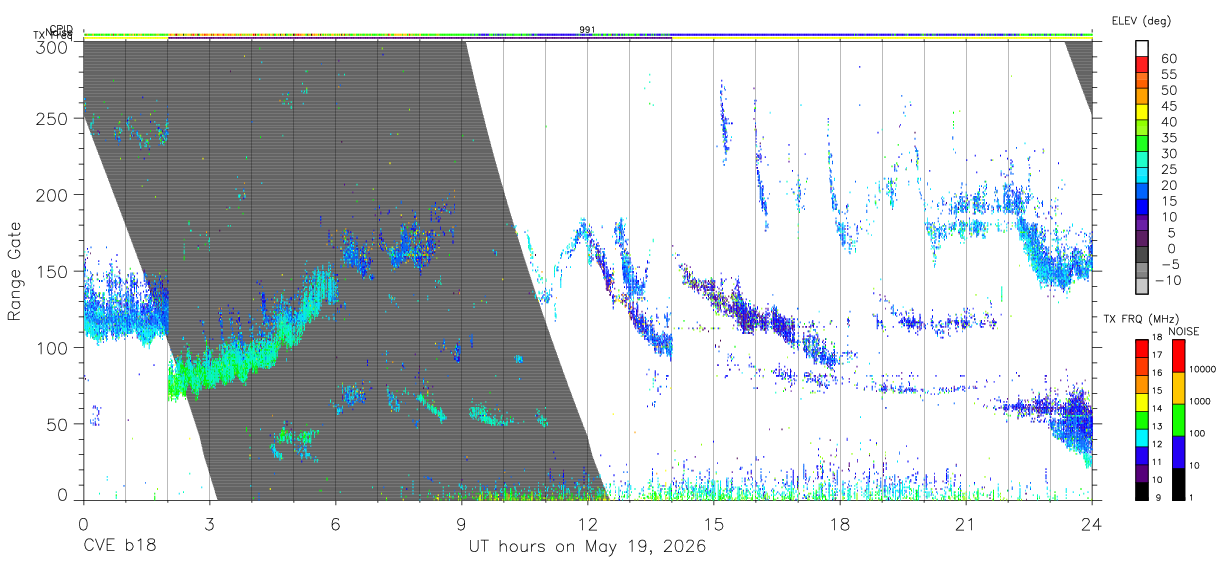Click the 15 hour tick on UT axis
The height and width of the screenshot is (567, 1228).
tap(714, 524)
